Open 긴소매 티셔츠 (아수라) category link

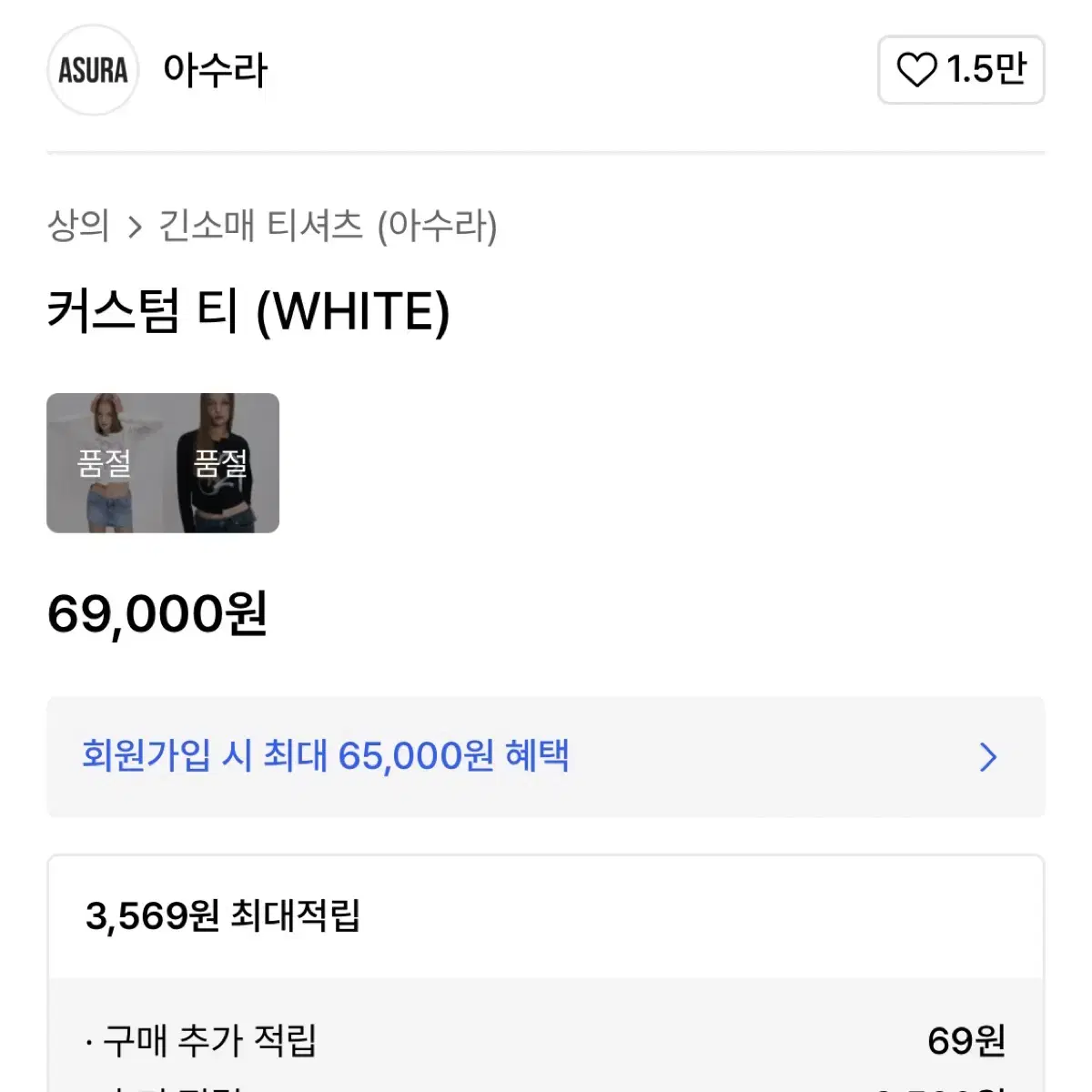tap(329, 226)
